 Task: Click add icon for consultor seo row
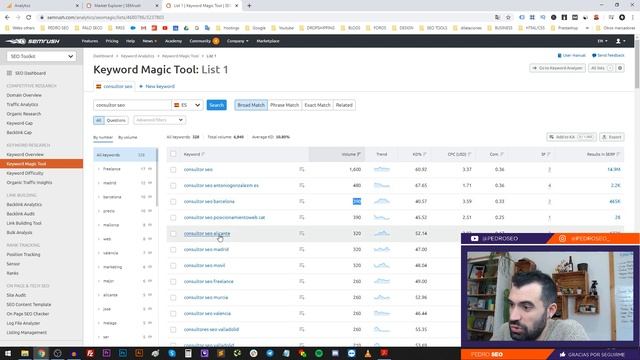pyautogui.click(x=302, y=169)
